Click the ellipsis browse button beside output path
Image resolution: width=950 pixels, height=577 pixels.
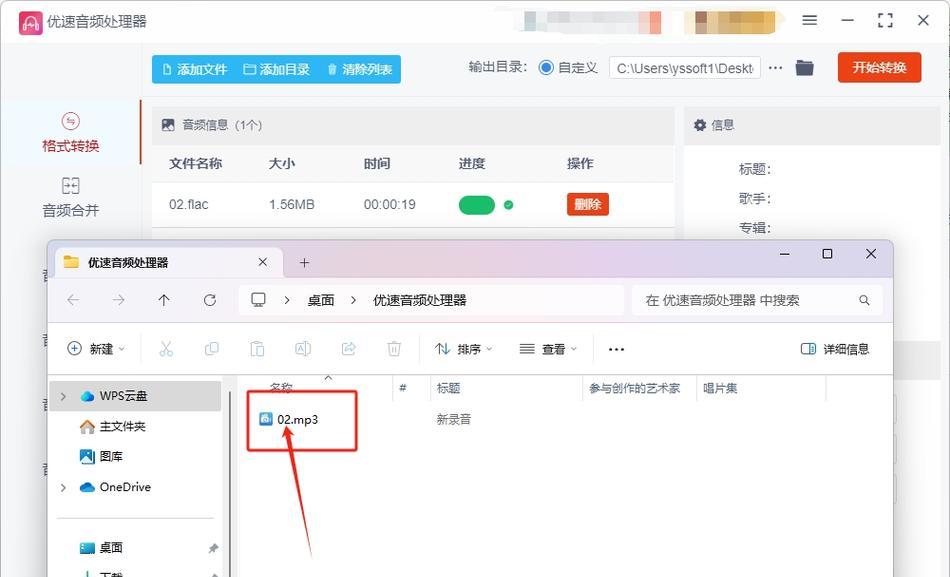(776, 68)
